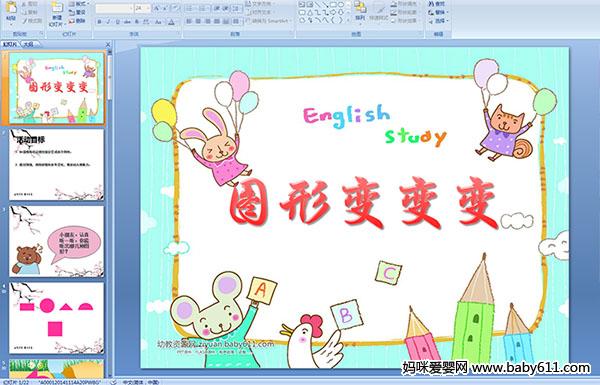Toggle Center text alignment

click(198, 22)
